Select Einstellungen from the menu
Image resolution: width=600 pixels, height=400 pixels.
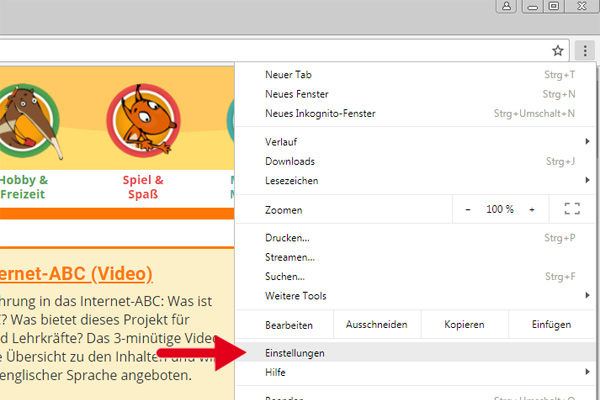[x=295, y=353]
